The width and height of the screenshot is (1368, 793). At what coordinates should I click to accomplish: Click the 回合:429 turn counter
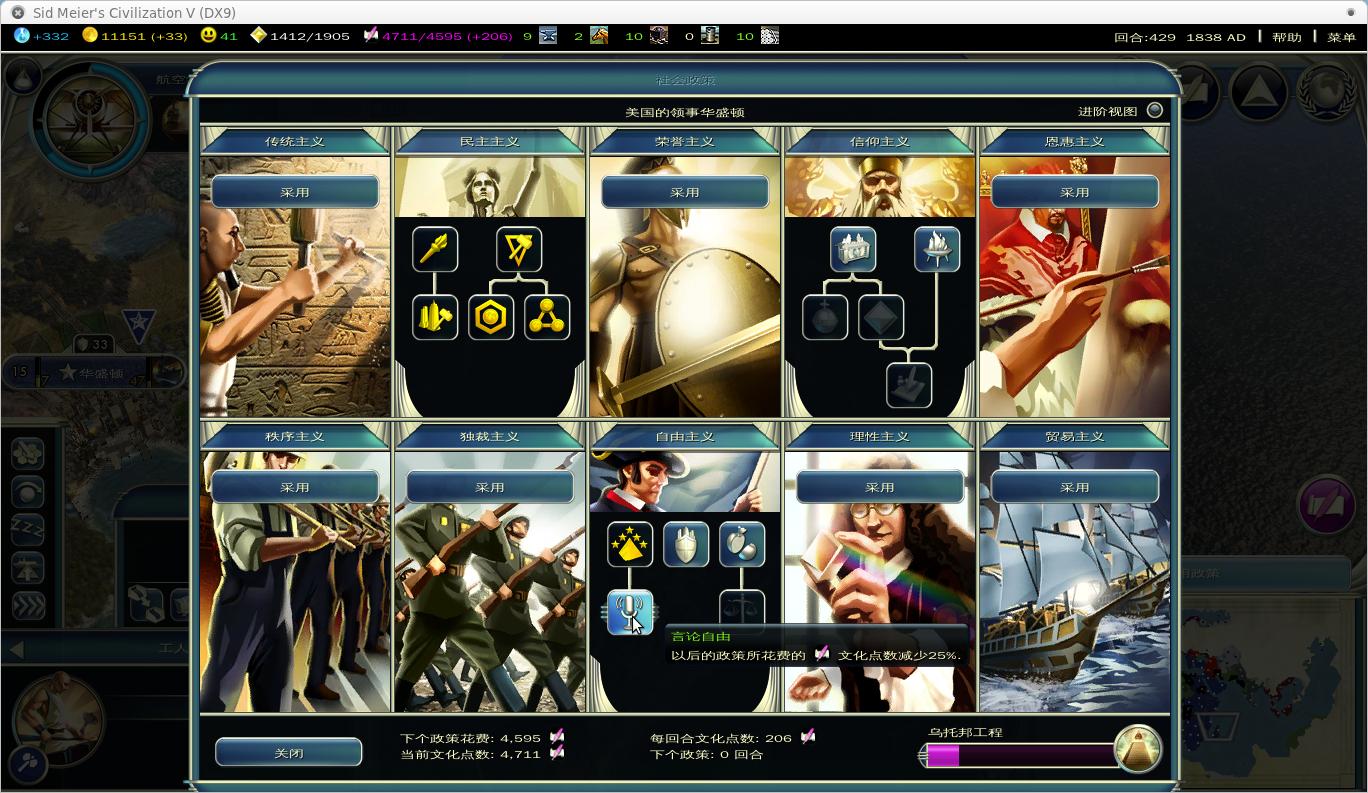point(1145,37)
